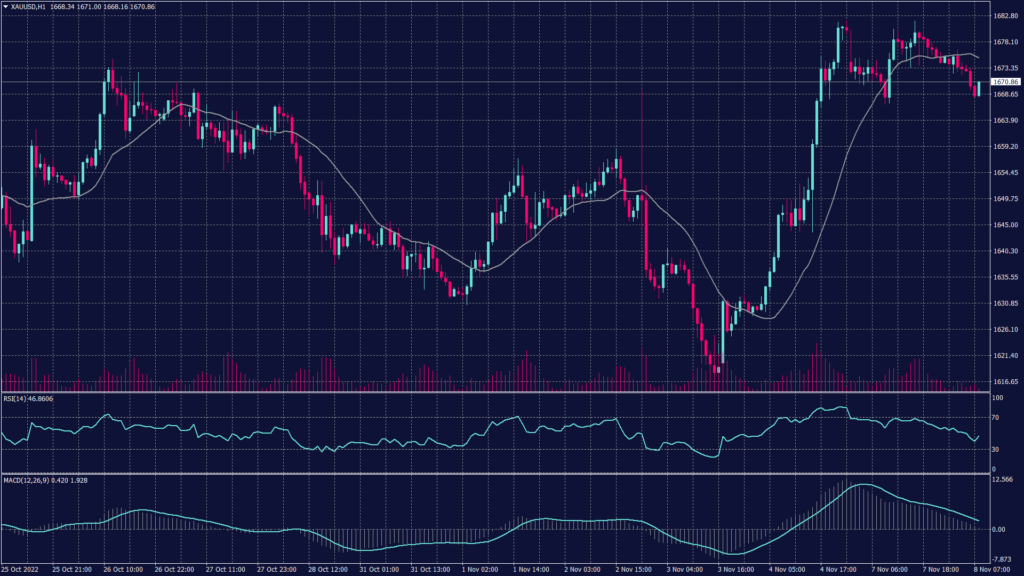Click the MACD 0.00 scale label
The width and height of the screenshot is (1024, 576).
1000,530
